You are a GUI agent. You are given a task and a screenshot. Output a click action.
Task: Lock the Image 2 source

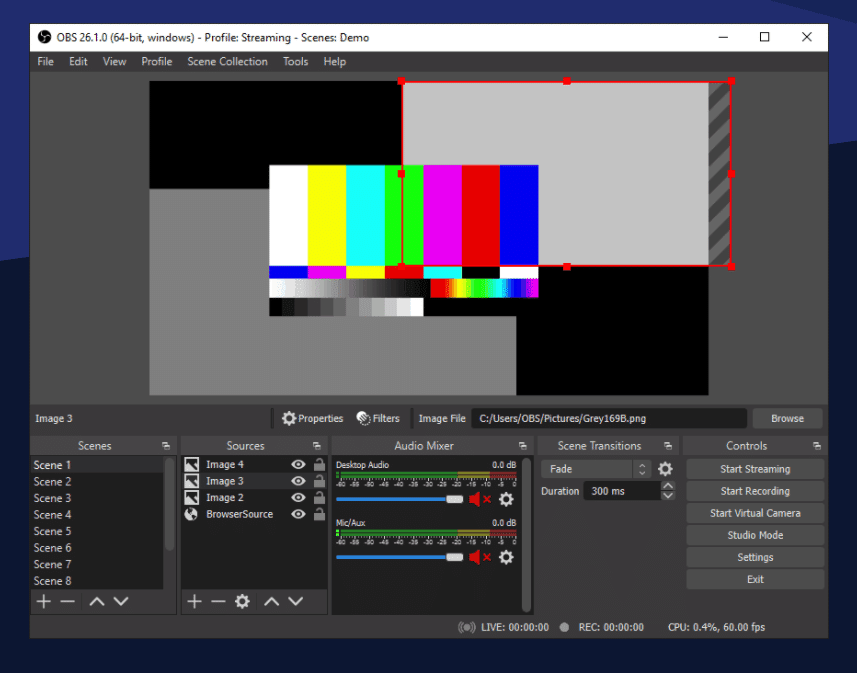319,498
